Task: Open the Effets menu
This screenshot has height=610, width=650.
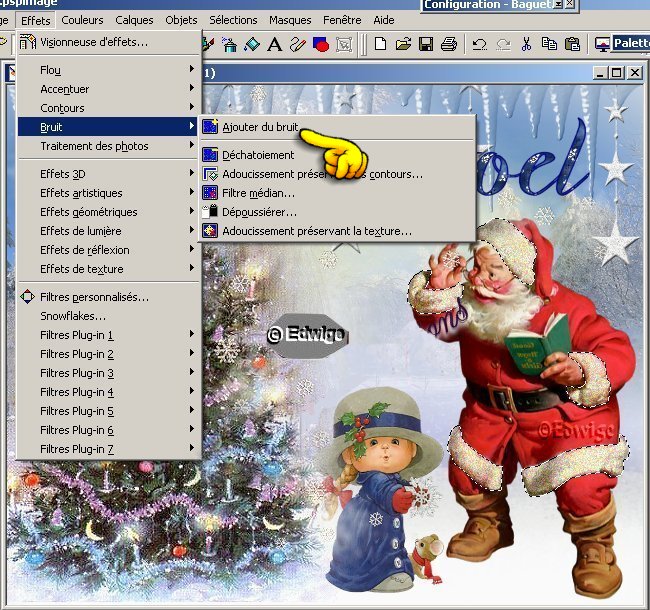Action: [x=36, y=20]
